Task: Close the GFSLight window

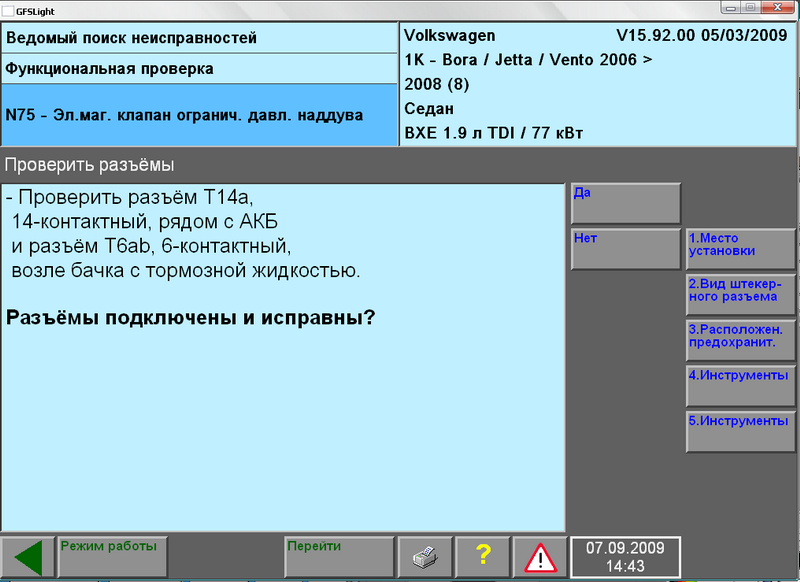Action: click(x=778, y=7)
